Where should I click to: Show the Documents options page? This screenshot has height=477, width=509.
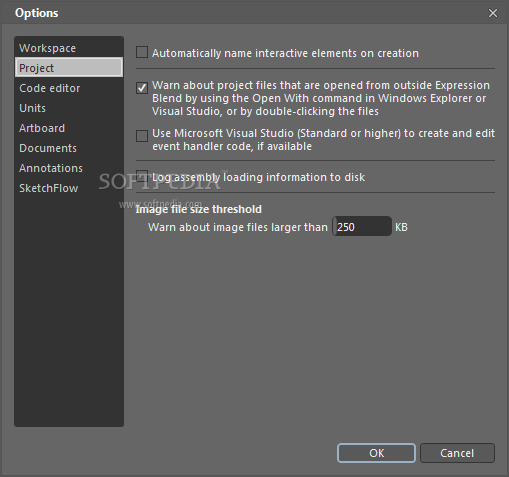pyautogui.click(x=69, y=148)
